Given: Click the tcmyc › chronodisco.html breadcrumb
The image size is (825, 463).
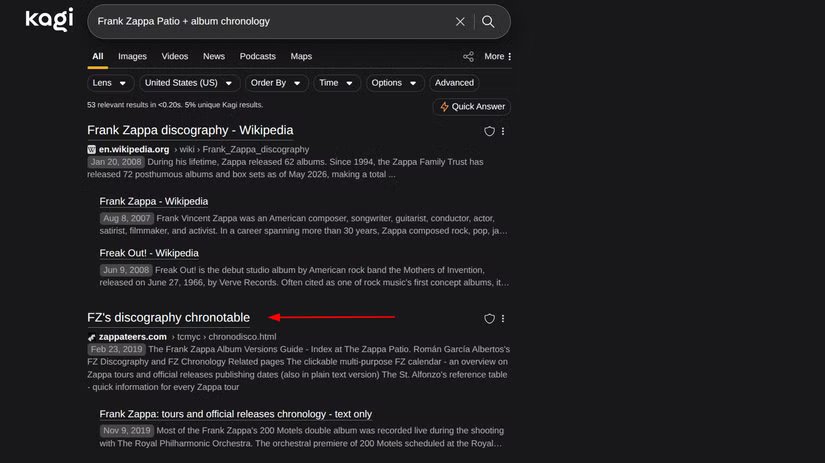Looking at the screenshot, I should 224,337.
